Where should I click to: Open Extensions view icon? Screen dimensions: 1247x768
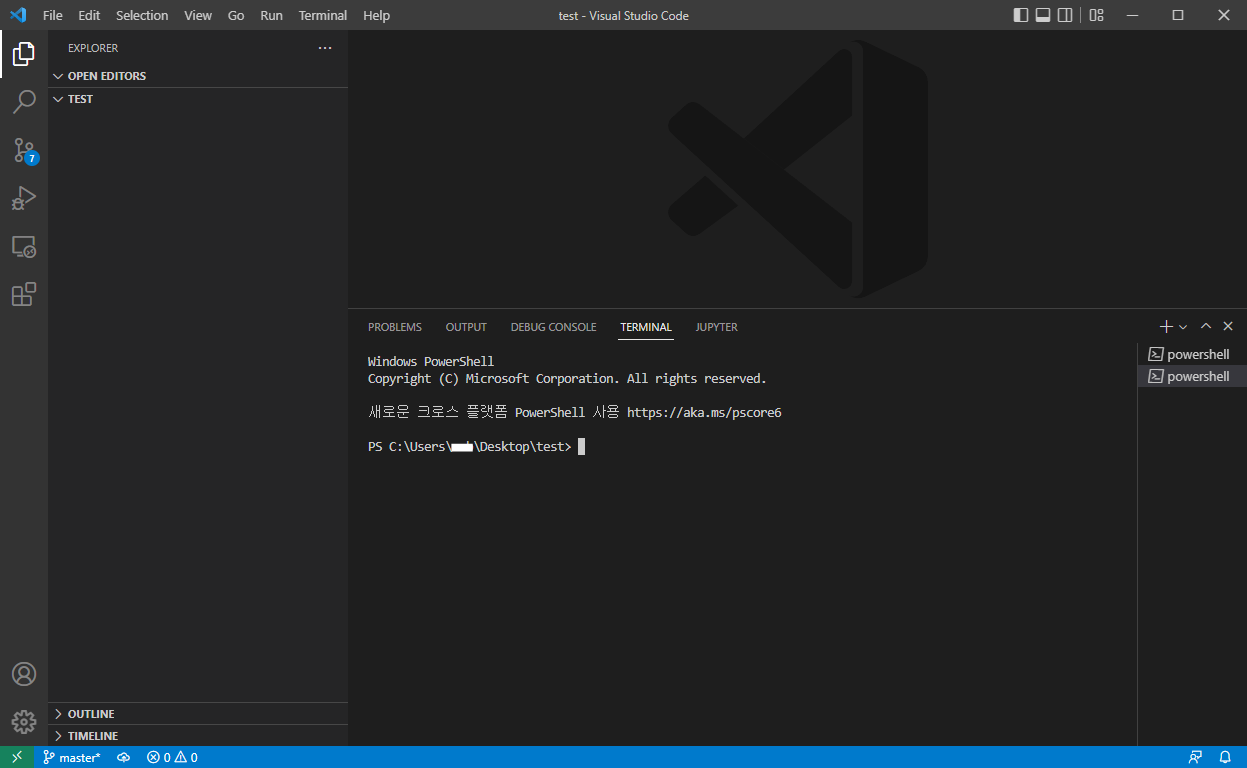[24, 294]
